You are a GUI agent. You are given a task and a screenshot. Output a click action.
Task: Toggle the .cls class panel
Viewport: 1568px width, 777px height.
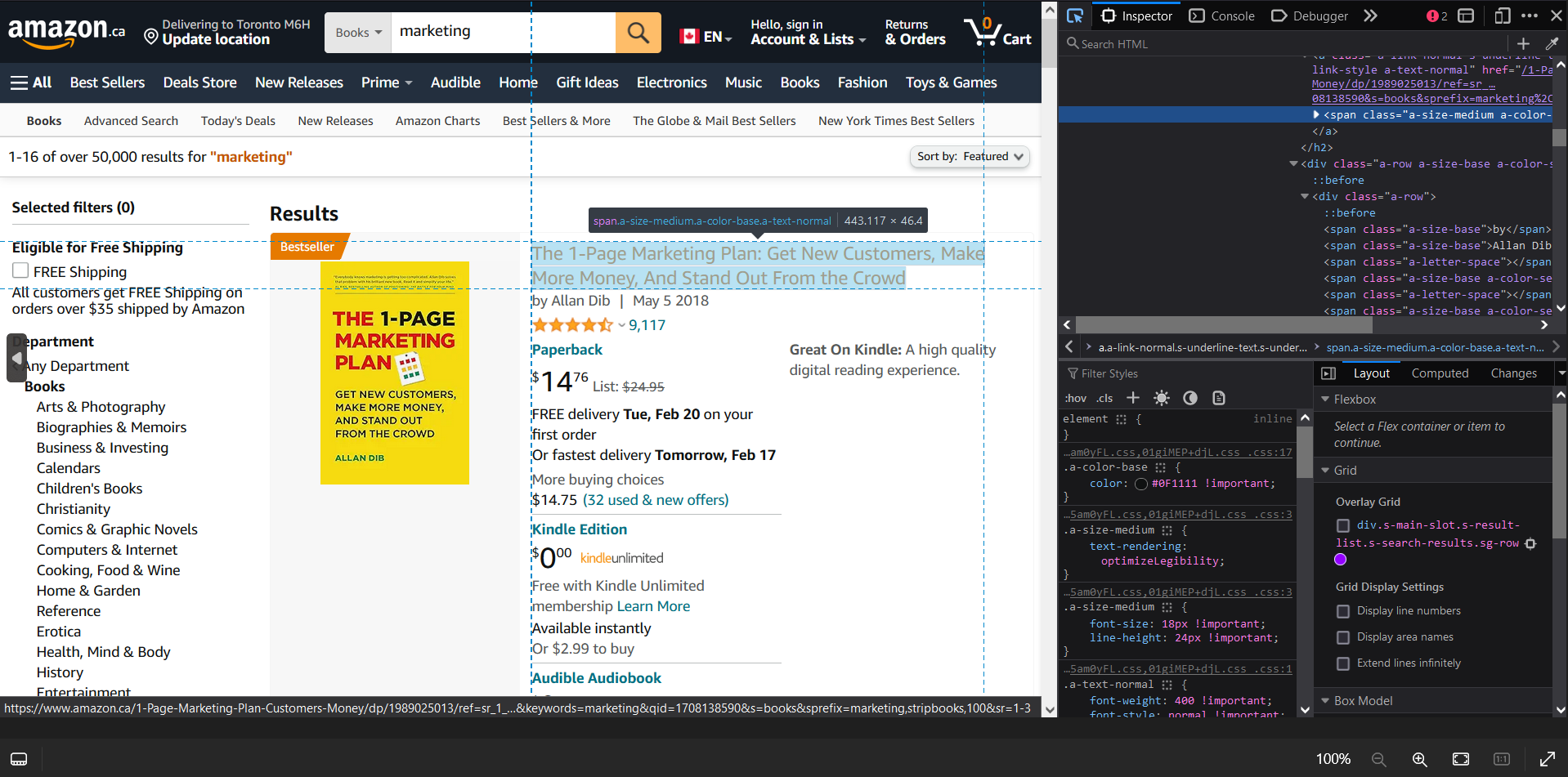click(1104, 398)
